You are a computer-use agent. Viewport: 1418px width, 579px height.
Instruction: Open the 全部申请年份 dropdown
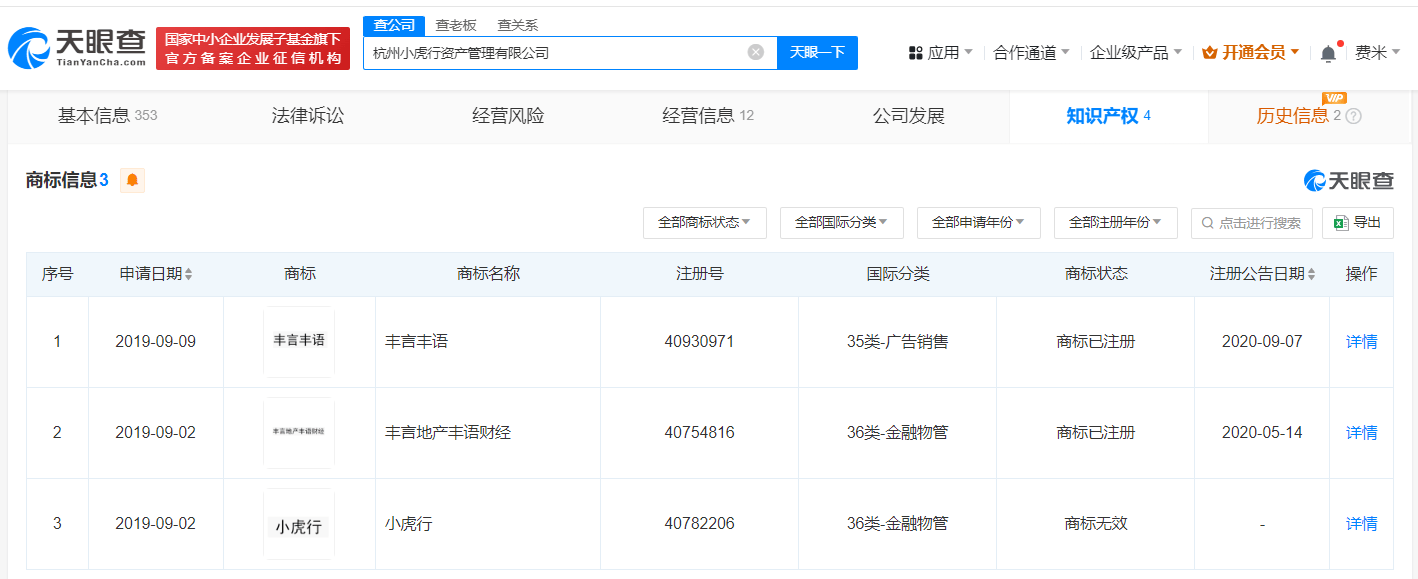coord(978,222)
